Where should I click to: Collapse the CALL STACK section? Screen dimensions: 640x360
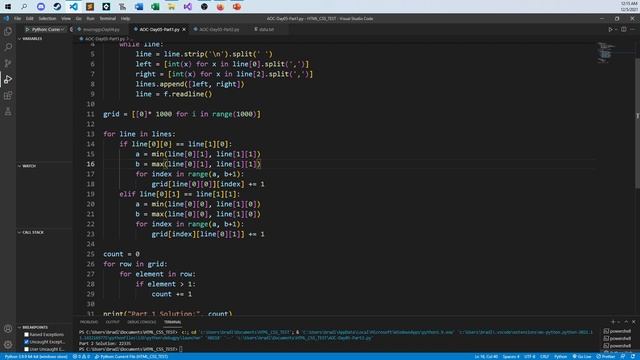[31, 232]
